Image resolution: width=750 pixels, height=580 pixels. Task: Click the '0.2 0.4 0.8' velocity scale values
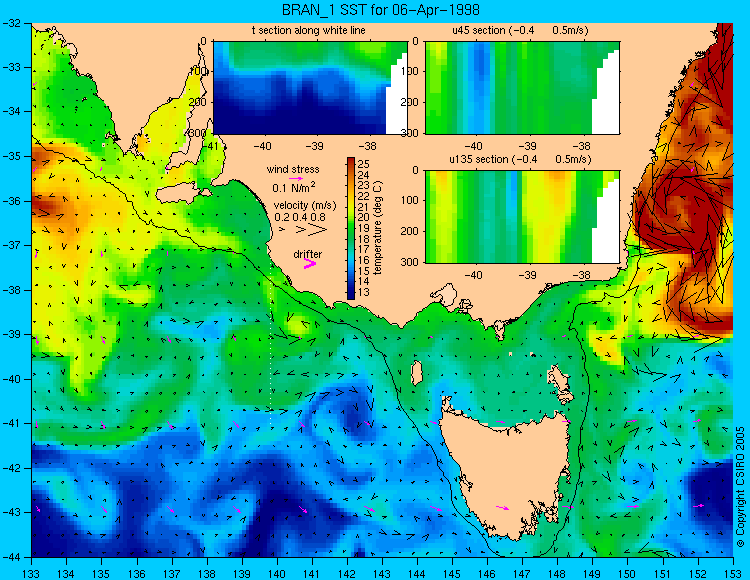click(x=300, y=217)
